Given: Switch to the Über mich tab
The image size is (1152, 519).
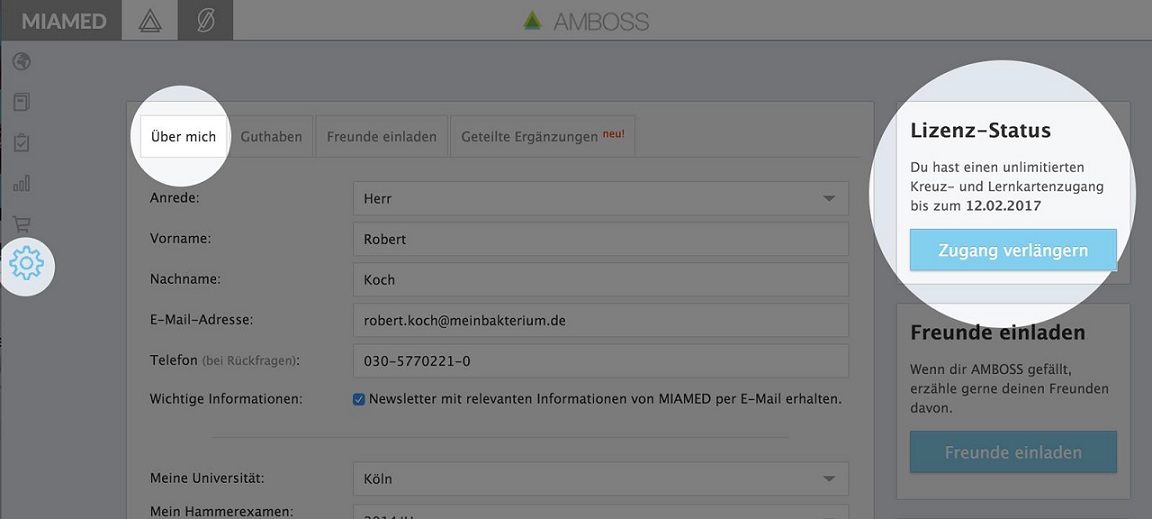Looking at the screenshot, I should (x=184, y=137).
